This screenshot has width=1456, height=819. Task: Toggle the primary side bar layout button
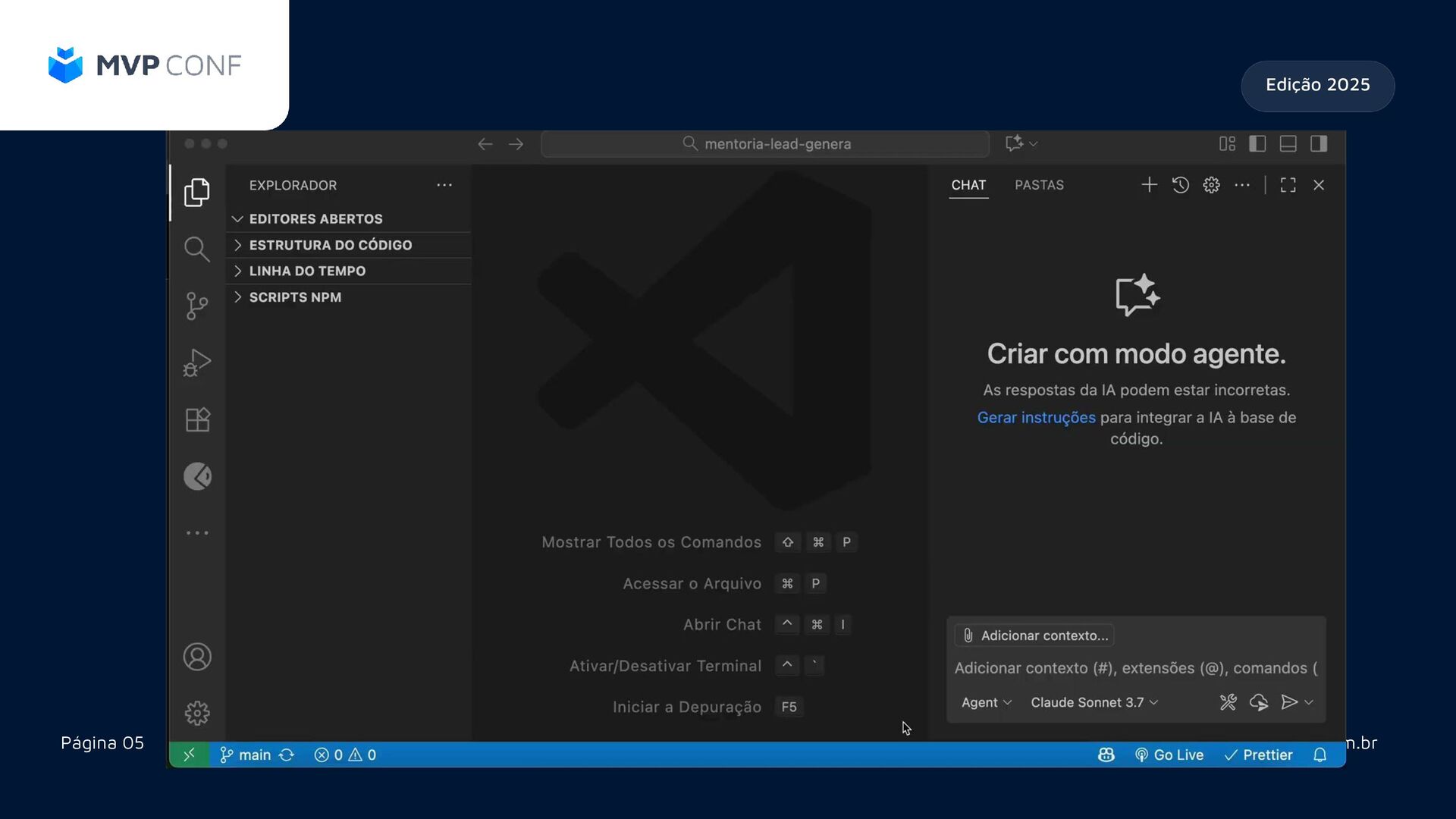coord(1257,143)
